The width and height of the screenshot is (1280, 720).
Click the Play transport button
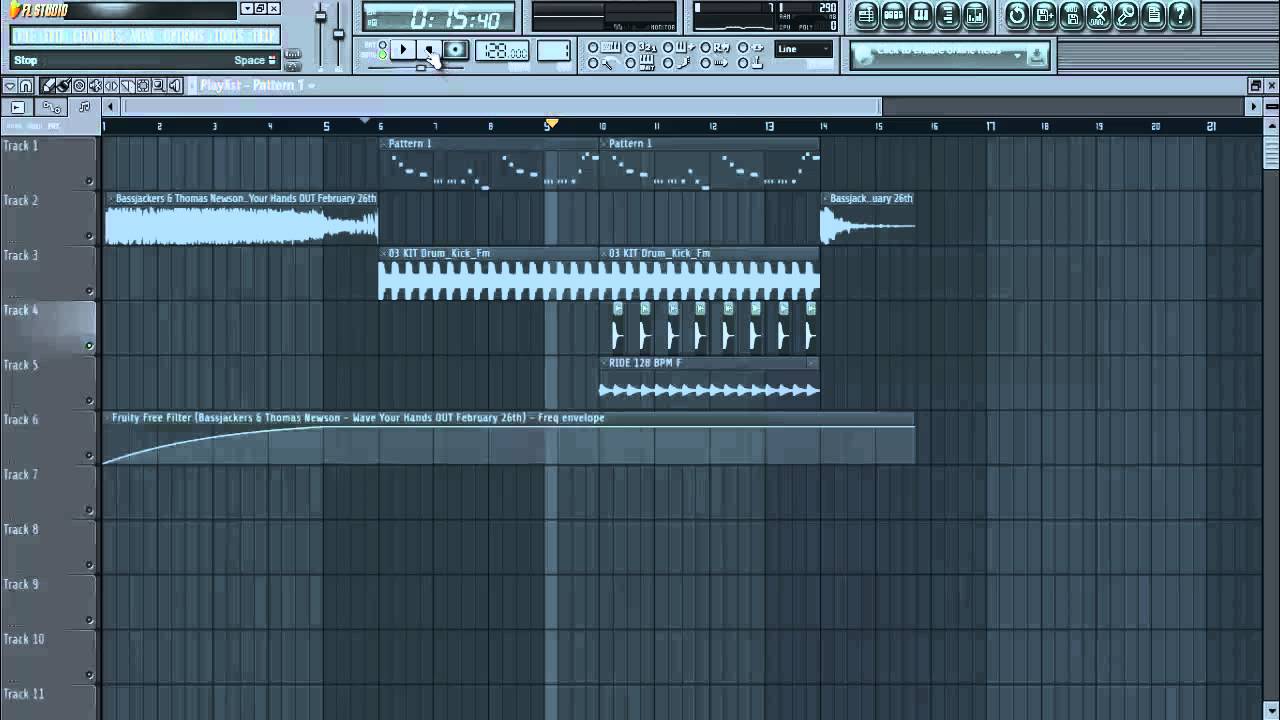403,49
